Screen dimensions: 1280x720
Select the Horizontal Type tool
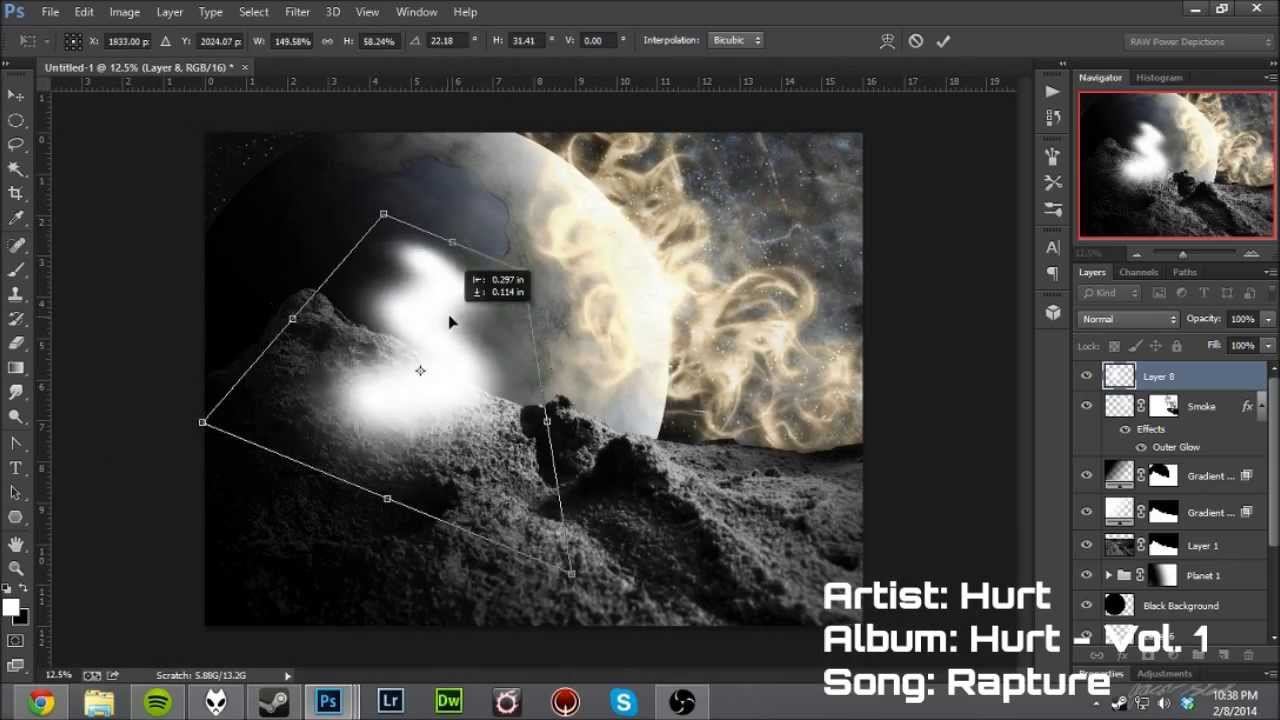(16, 468)
